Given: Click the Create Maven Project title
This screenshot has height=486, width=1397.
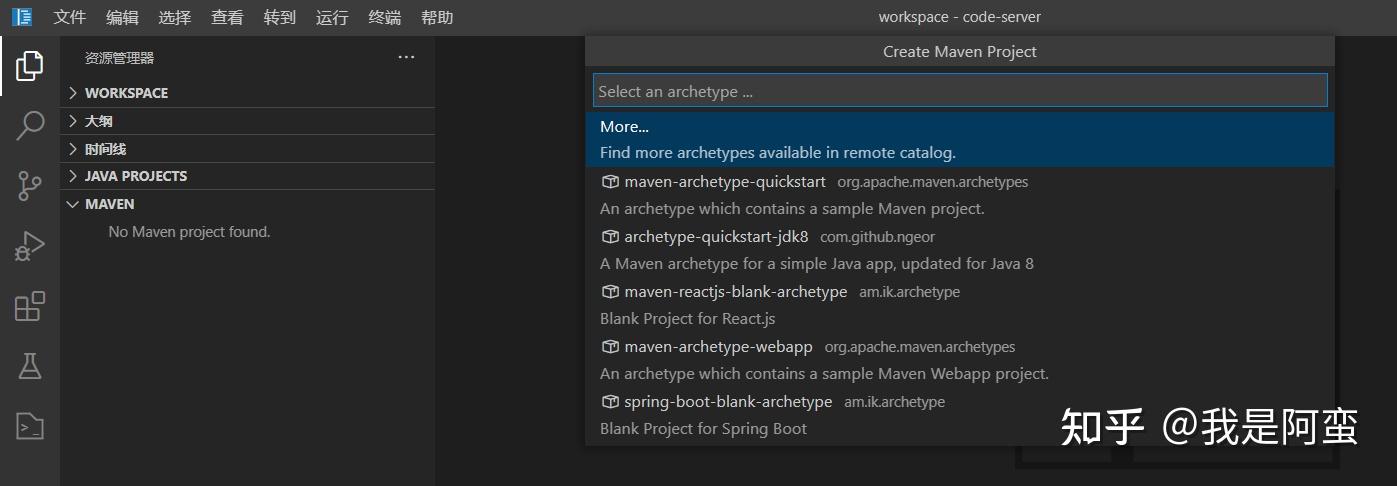Looking at the screenshot, I should tap(960, 52).
